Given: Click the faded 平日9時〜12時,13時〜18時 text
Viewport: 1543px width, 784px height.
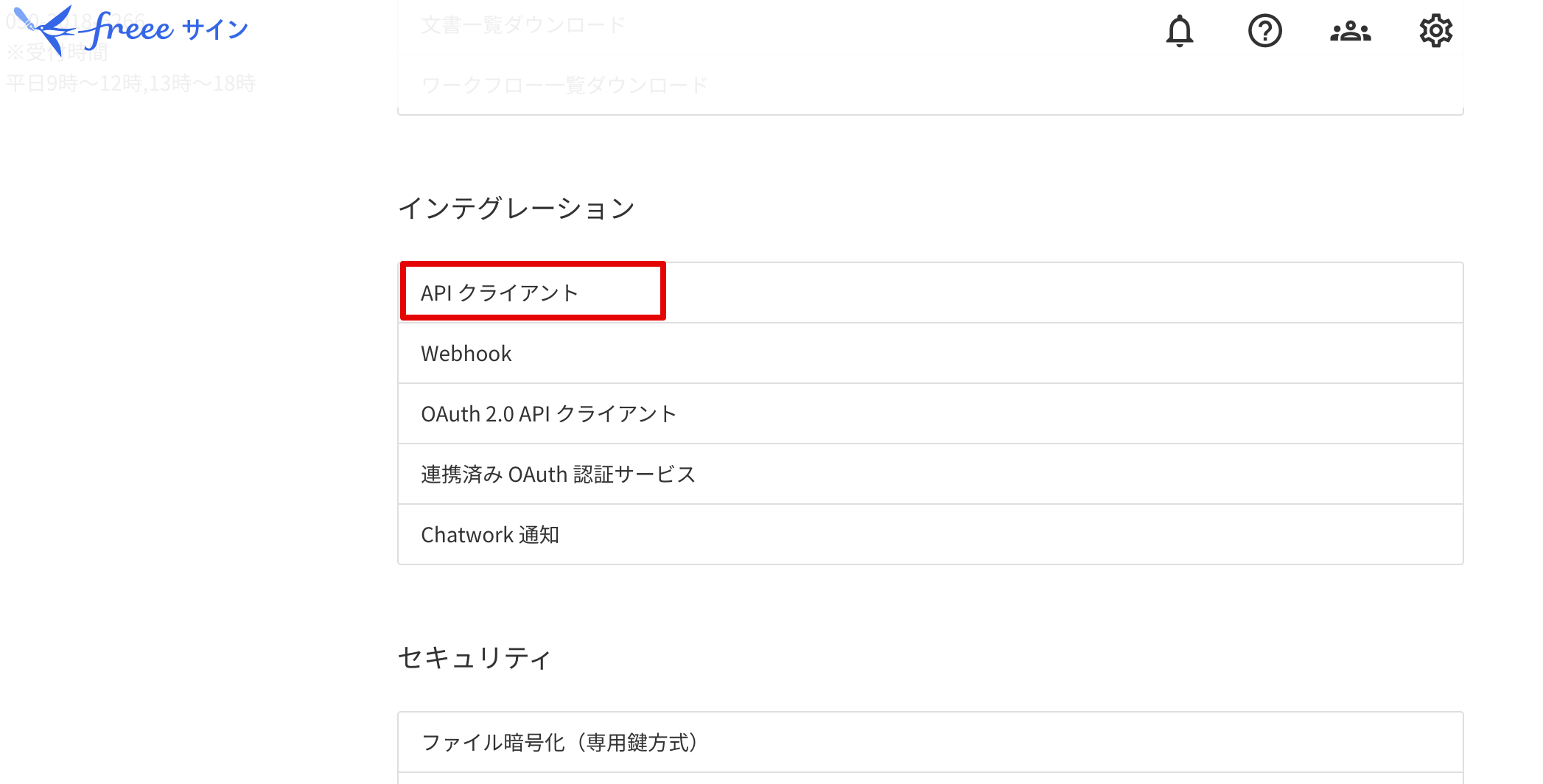Looking at the screenshot, I should (x=131, y=83).
